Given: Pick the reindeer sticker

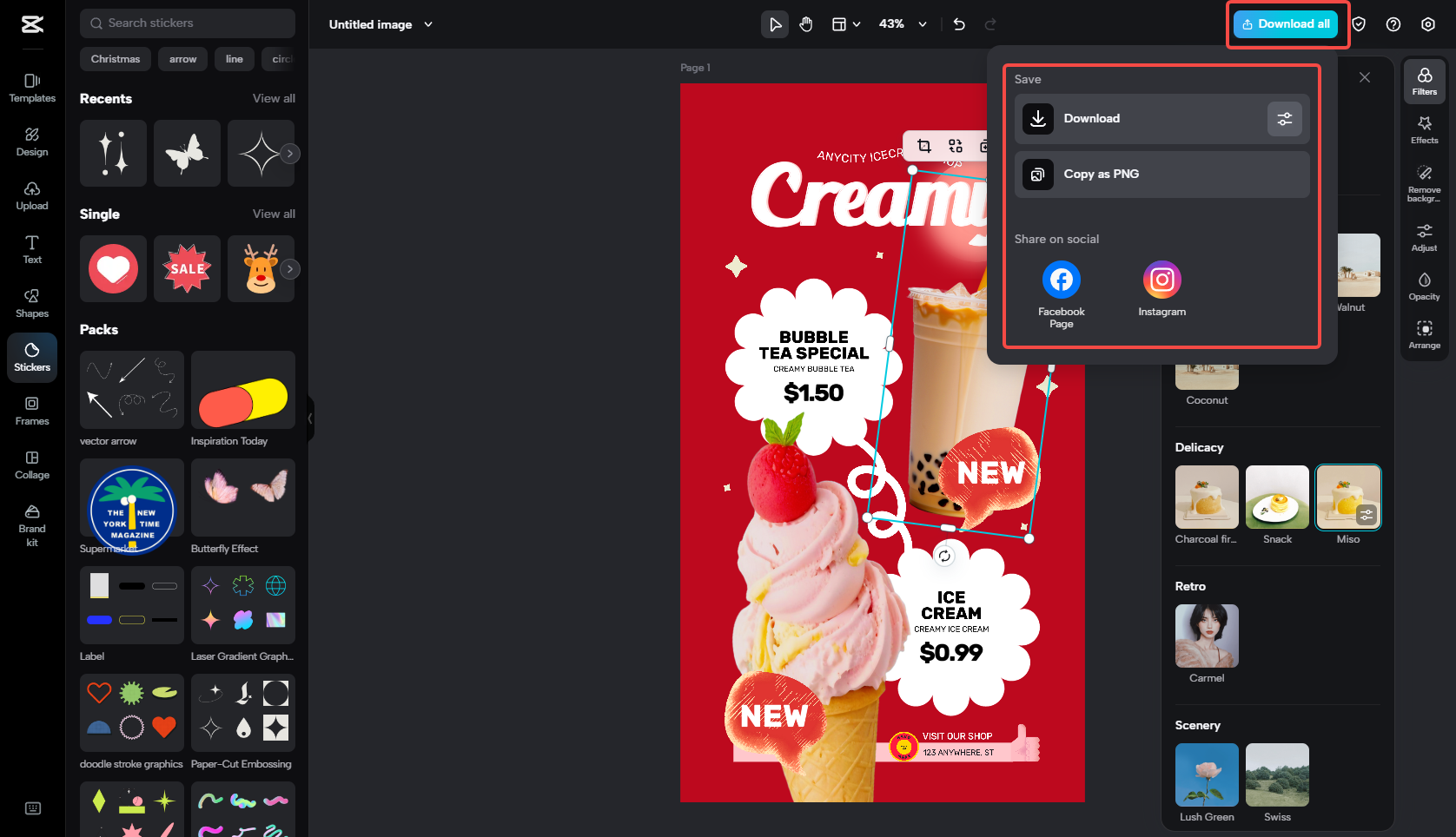Looking at the screenshot, I should point(261,269).
